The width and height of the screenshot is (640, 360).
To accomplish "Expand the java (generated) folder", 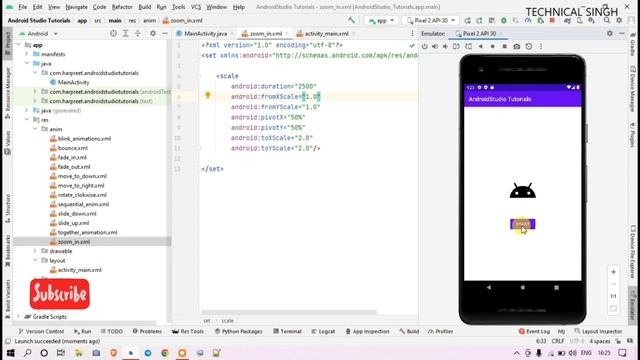I will [x=27, y=110].
